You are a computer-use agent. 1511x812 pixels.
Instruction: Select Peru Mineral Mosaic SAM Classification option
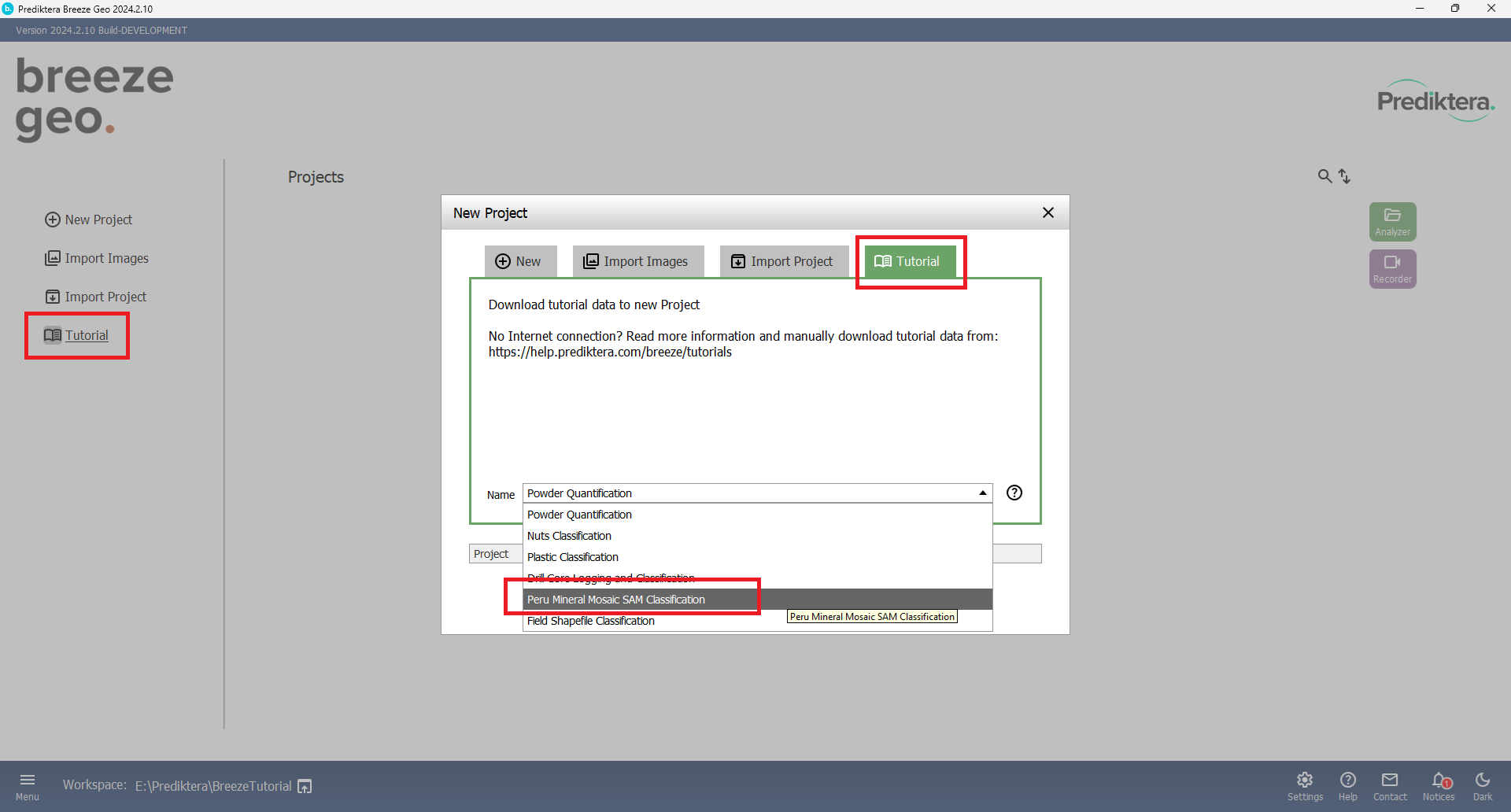tap(615, 600)
